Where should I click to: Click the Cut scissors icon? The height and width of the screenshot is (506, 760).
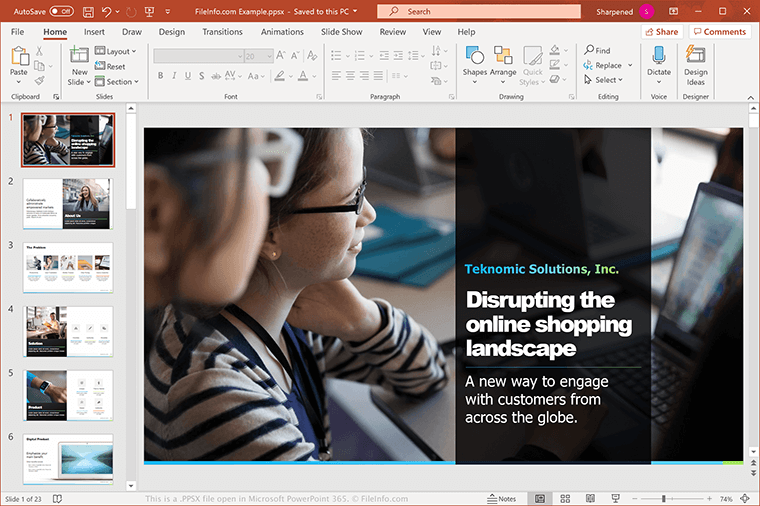(39, 50)
